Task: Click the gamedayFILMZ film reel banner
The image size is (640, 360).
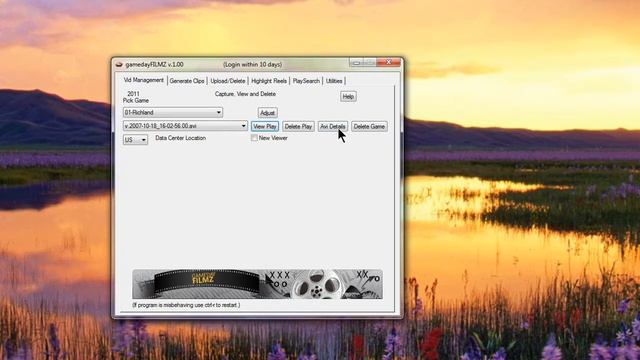Action: pos(257,284)
